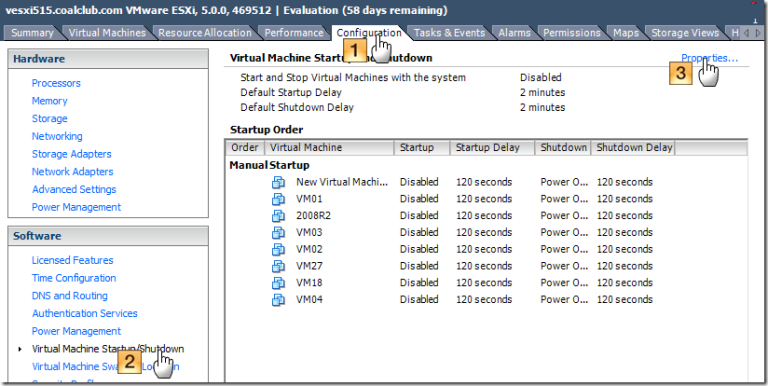
Task: Select the VM27 virtual machine icon
Action: point(278,266)
